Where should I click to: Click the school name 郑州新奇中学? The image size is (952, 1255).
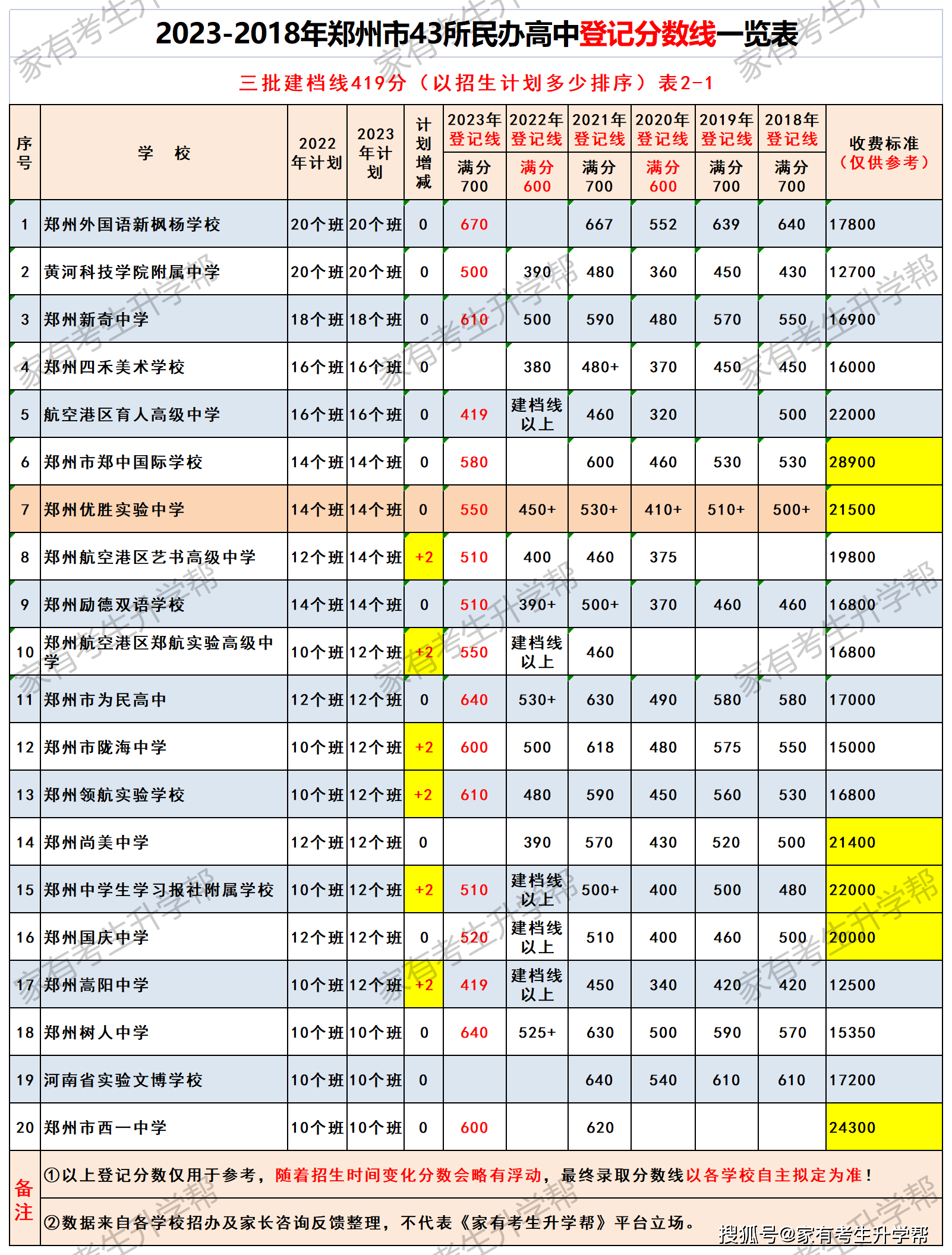coord(96,320)
